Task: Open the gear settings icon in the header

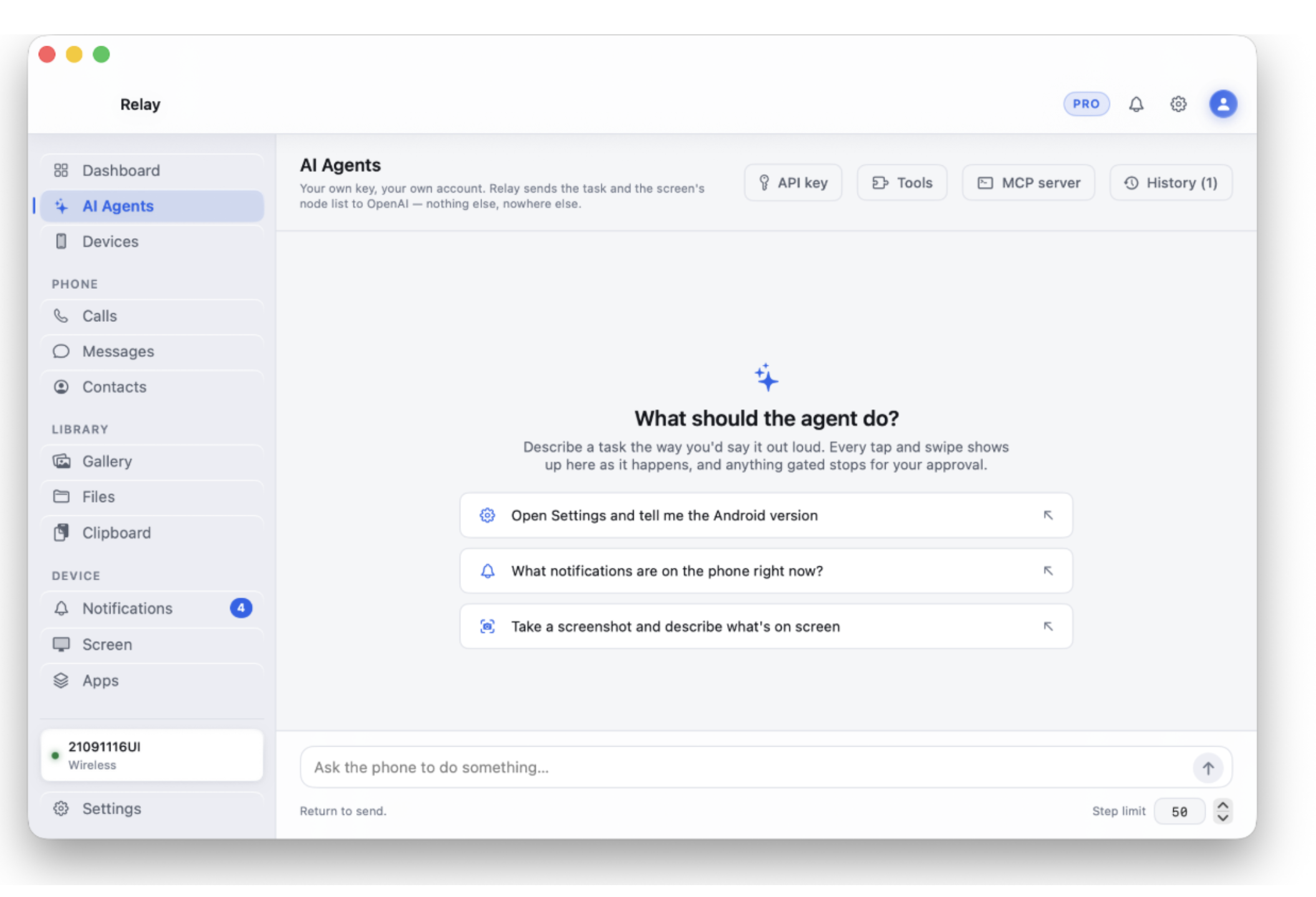Action: coord(1178,104)
